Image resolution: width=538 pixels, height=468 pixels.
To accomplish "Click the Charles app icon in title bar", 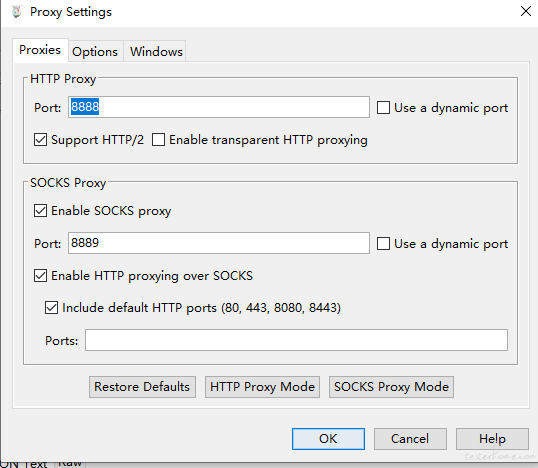I will click(16, 12).
